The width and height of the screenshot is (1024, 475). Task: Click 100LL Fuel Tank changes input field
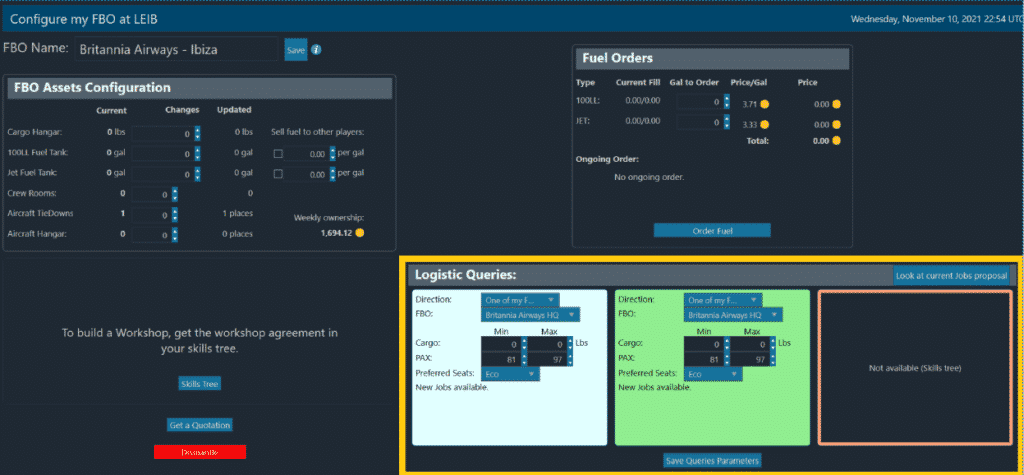coord(163,154)
